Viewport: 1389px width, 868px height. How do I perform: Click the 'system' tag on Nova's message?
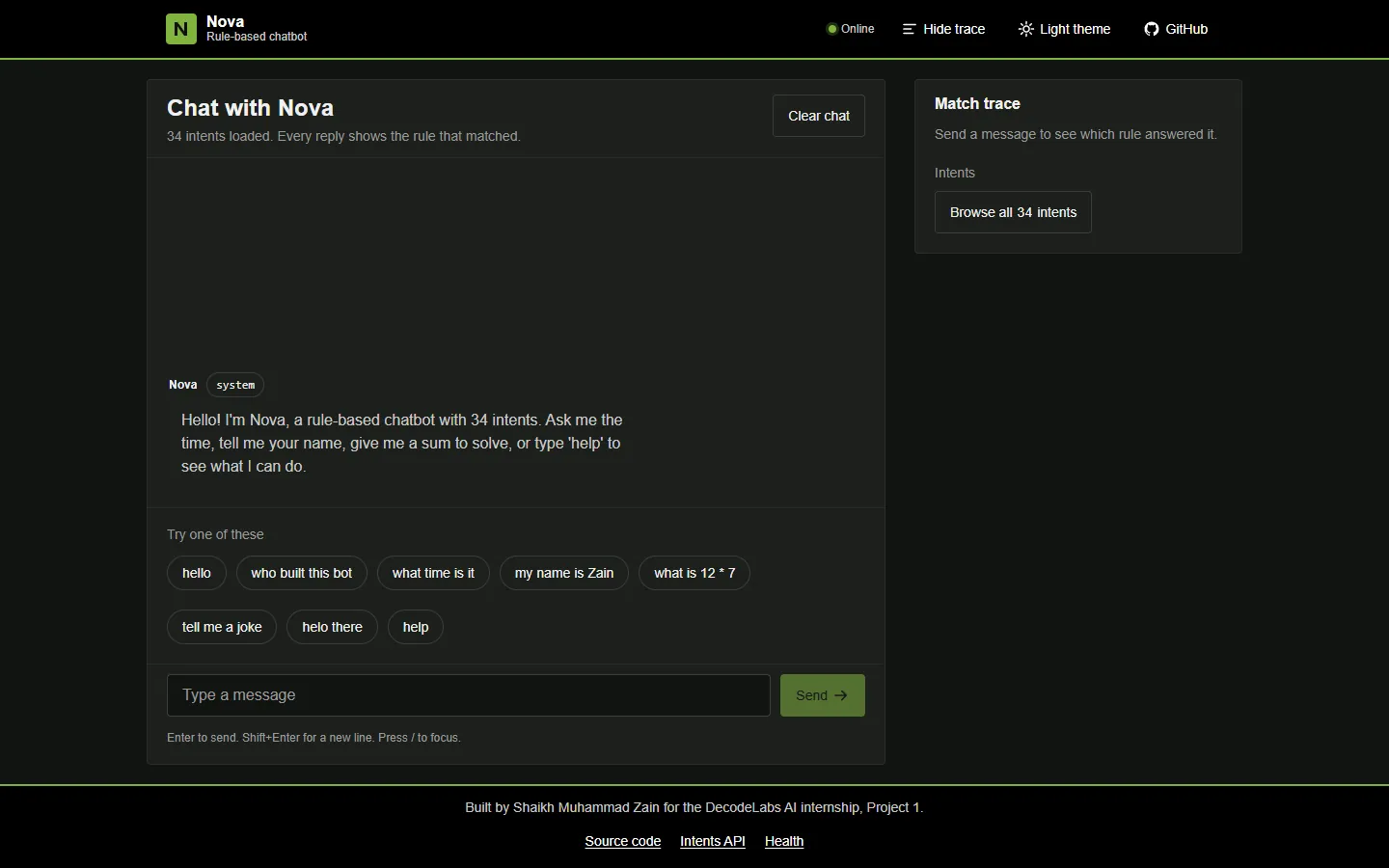[235, 385]
